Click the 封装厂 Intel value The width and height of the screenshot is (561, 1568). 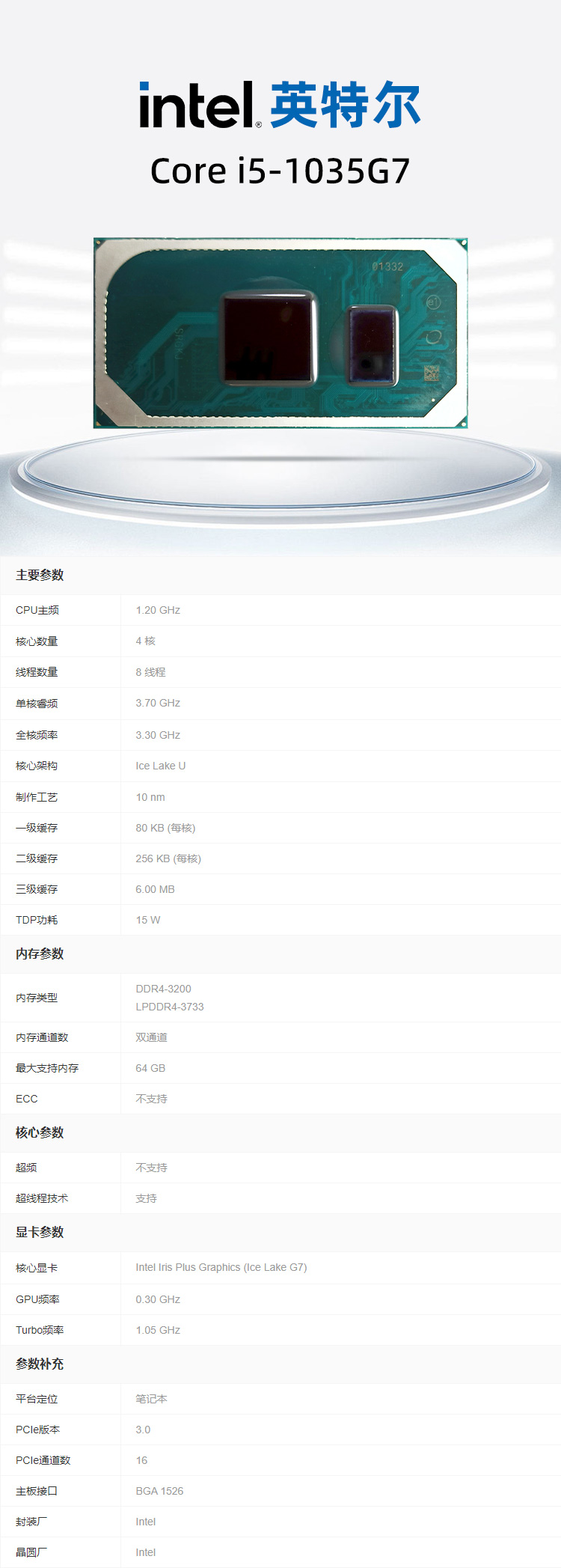click(x=146, y=1522)
